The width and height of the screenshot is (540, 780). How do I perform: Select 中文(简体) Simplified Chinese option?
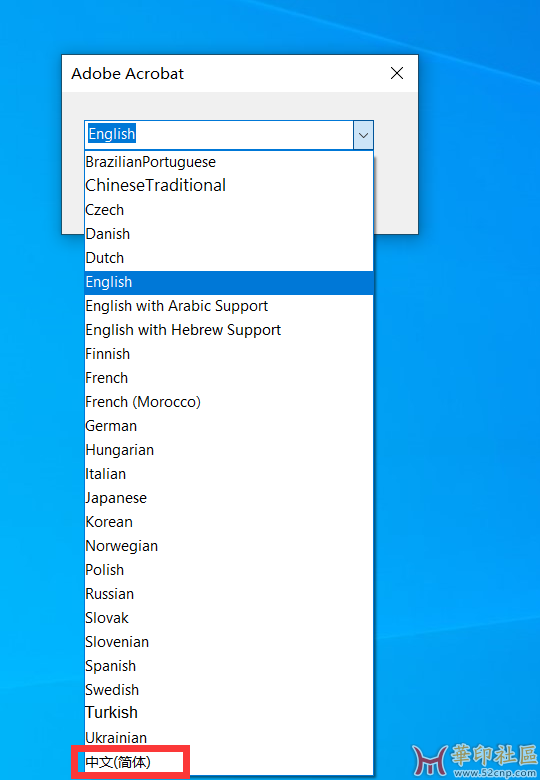tap(229, 762)
